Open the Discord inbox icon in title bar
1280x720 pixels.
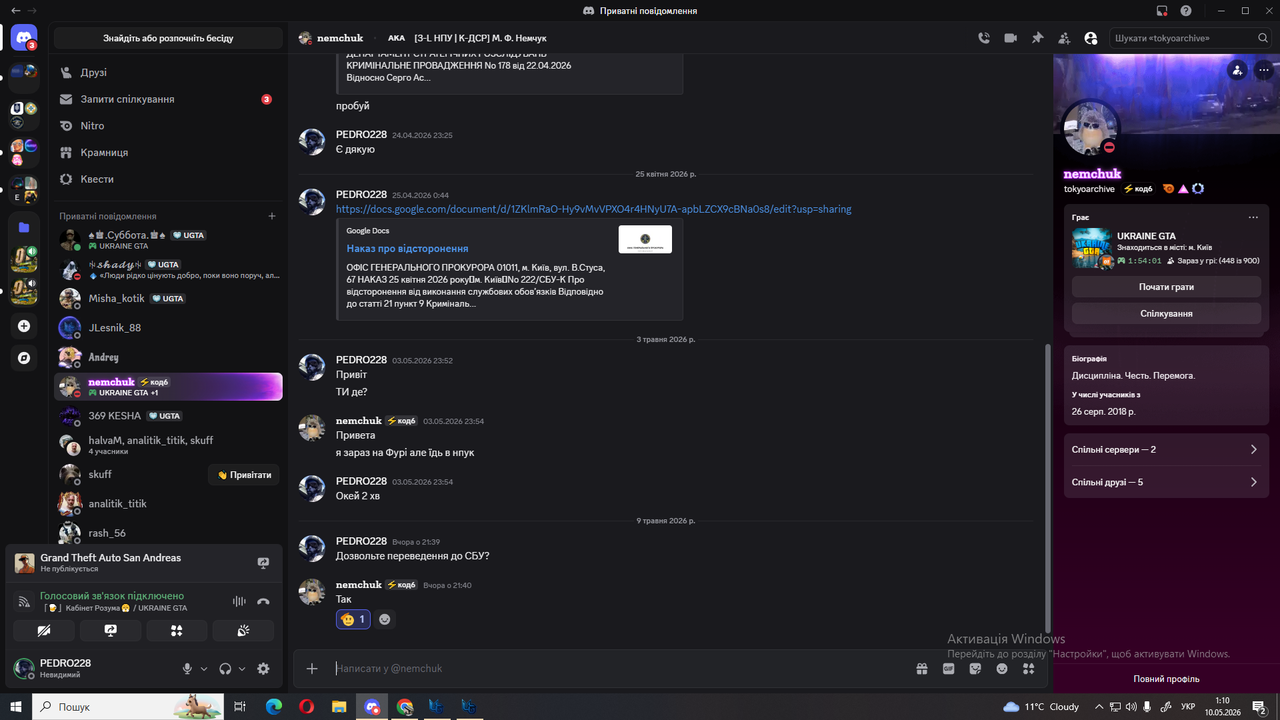1162,10
